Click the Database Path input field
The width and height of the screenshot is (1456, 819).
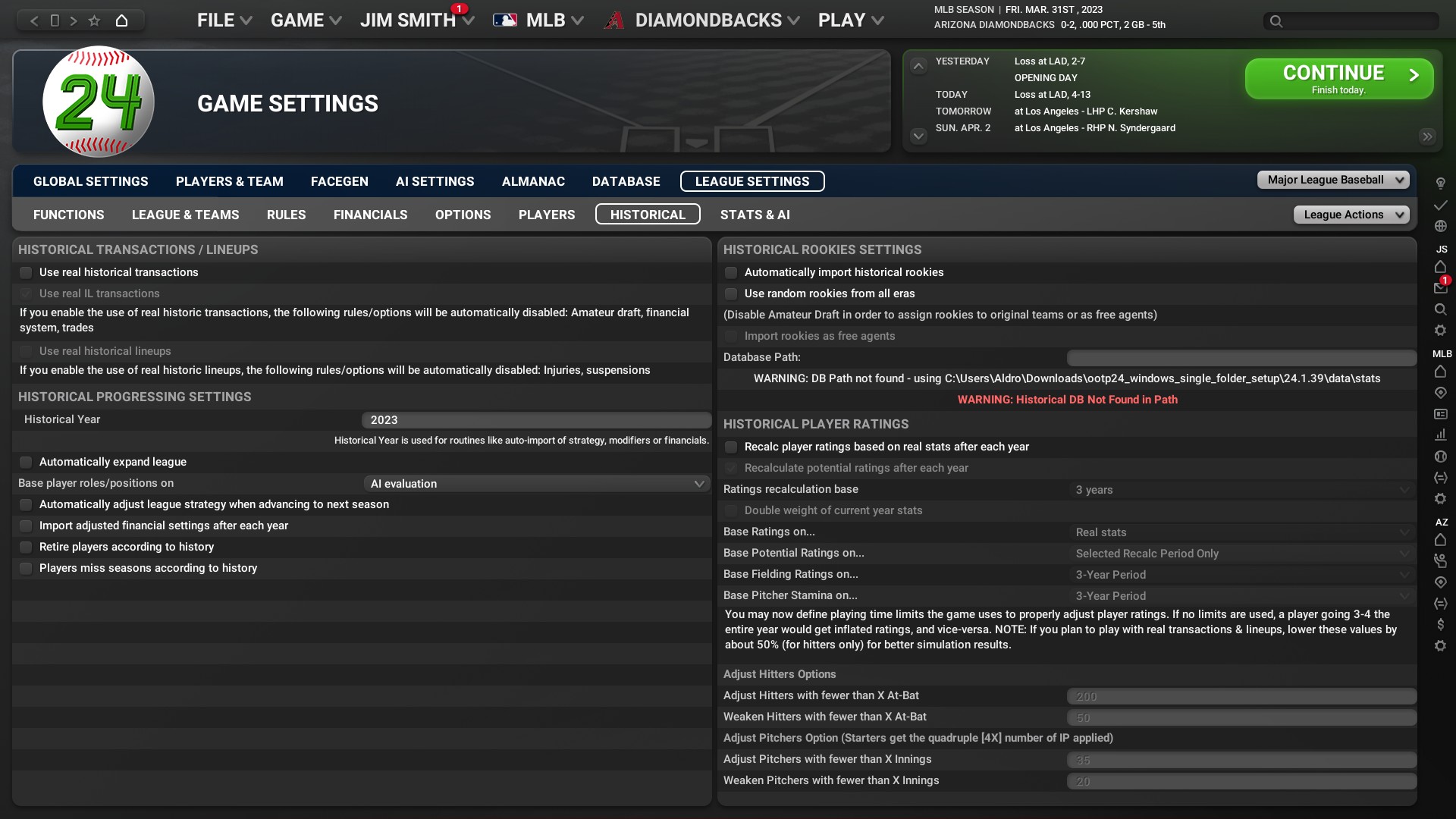tap(1241, 357)
